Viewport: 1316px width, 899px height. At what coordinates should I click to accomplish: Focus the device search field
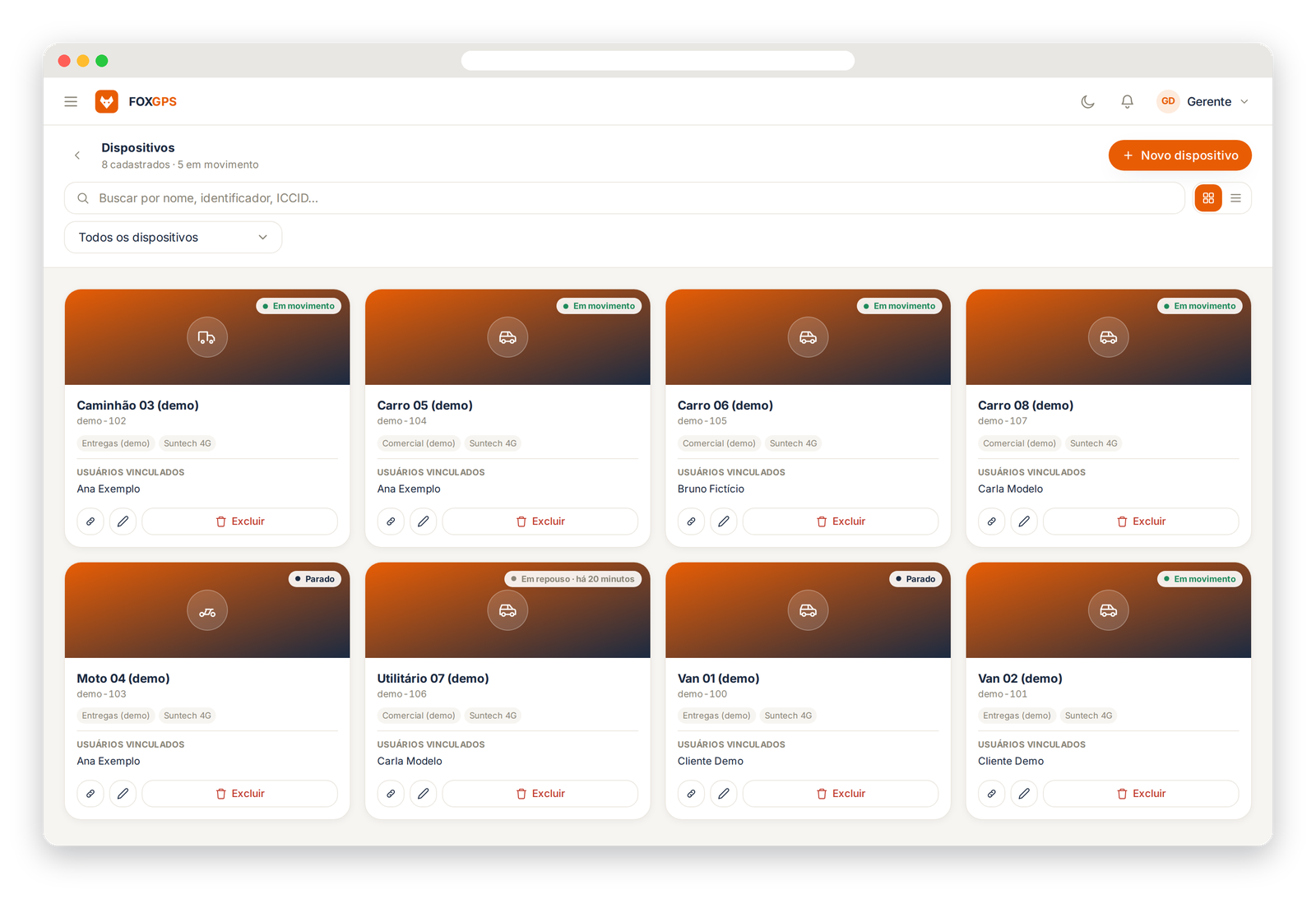click(x=624, y=198)
